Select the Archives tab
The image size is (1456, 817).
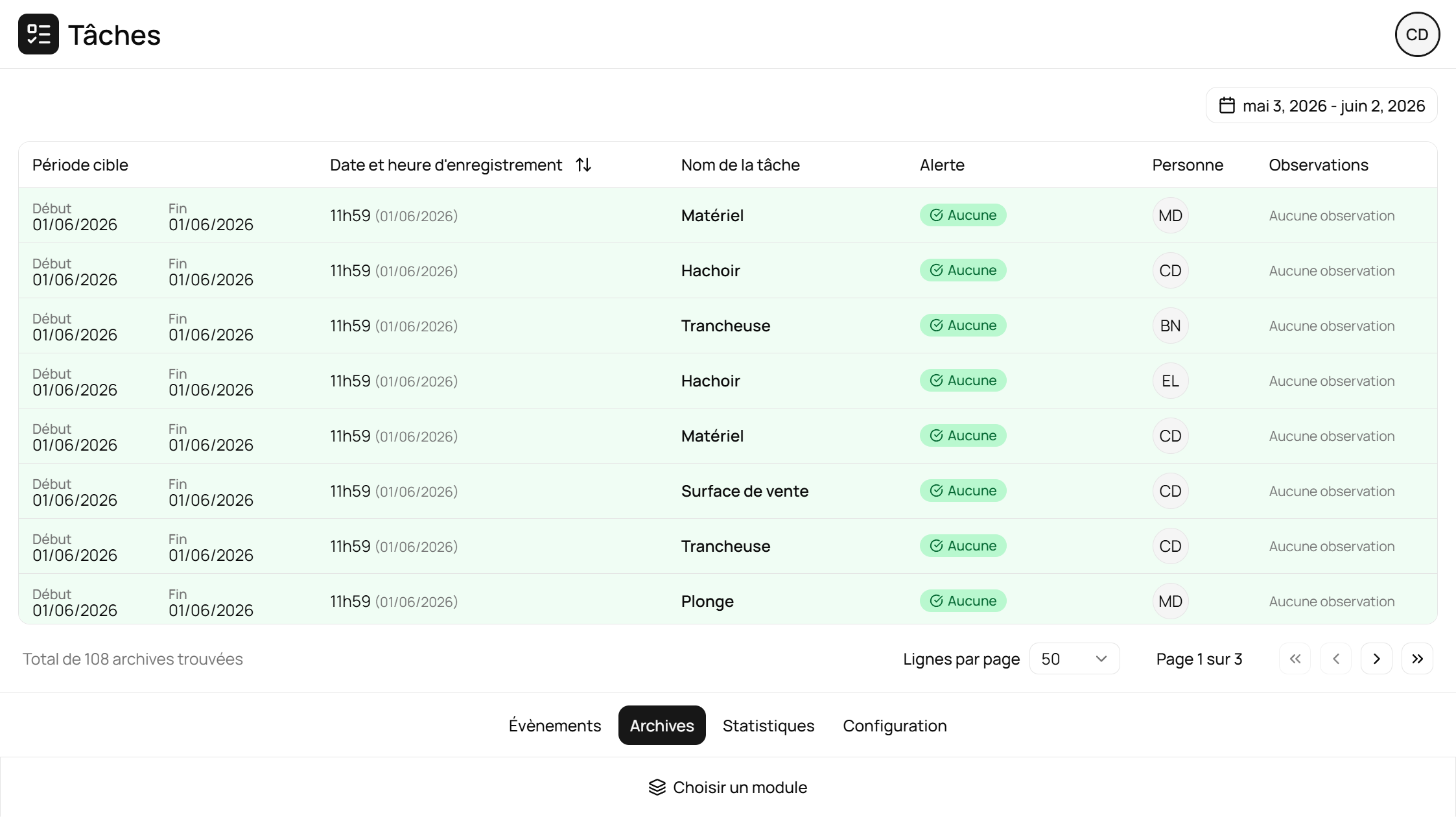(x=662, y=726)
